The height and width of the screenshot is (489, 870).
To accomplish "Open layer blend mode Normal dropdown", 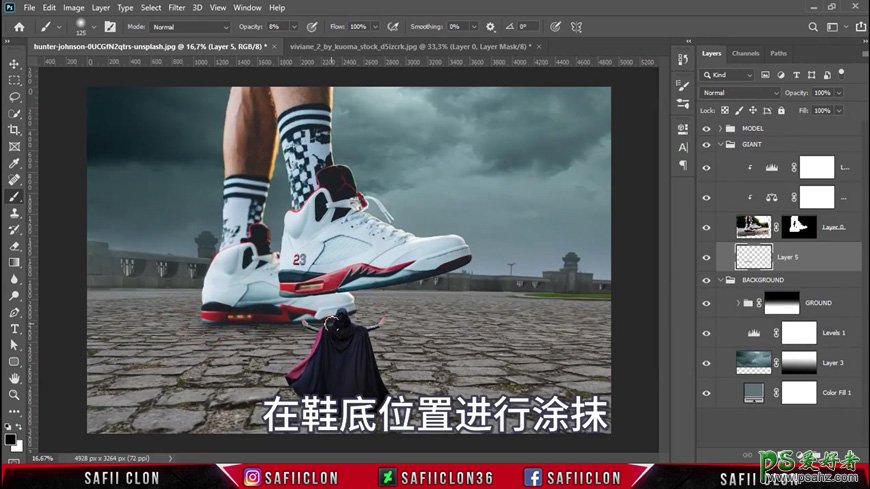I will click(x=740, y=93).
